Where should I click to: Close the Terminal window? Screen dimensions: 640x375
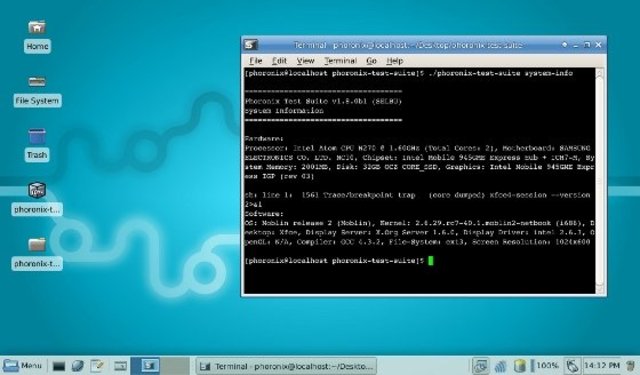(x=598, y=44)
